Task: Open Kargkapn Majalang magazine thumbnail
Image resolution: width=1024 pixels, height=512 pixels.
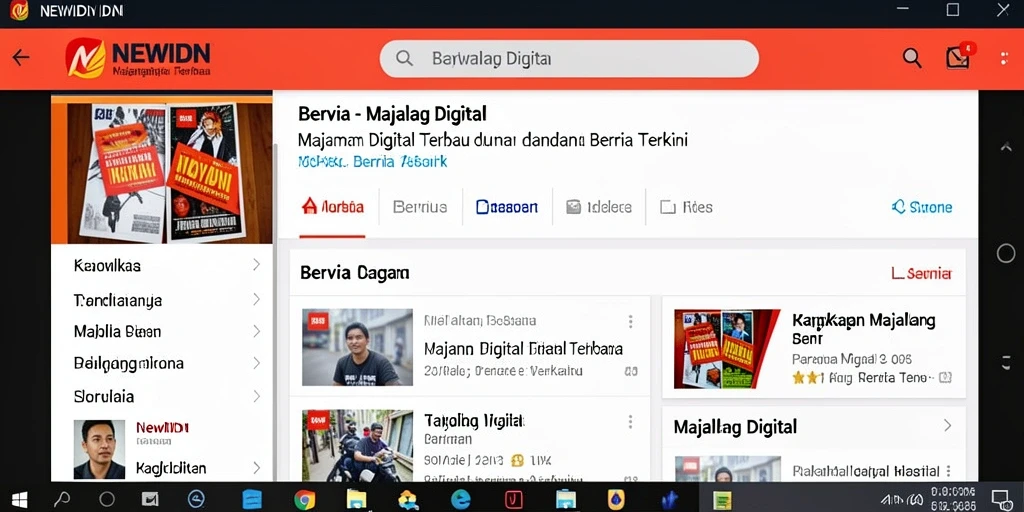Action: (727, 349)
